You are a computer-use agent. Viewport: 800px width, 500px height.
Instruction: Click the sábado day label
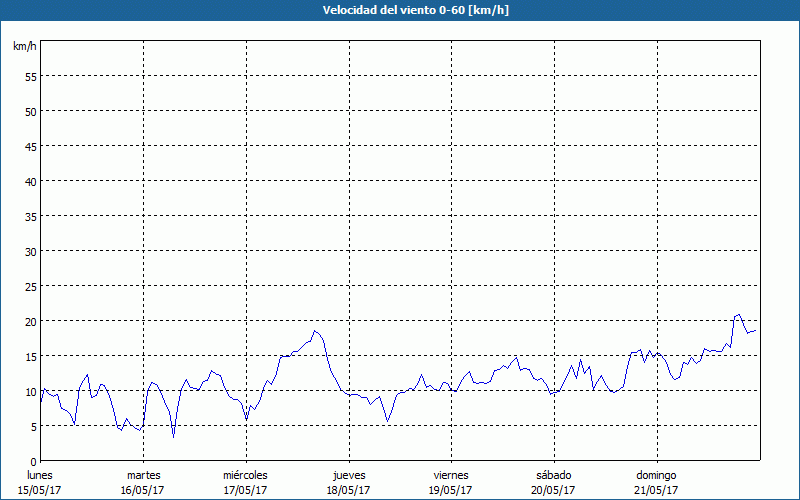tap(553, 475)
